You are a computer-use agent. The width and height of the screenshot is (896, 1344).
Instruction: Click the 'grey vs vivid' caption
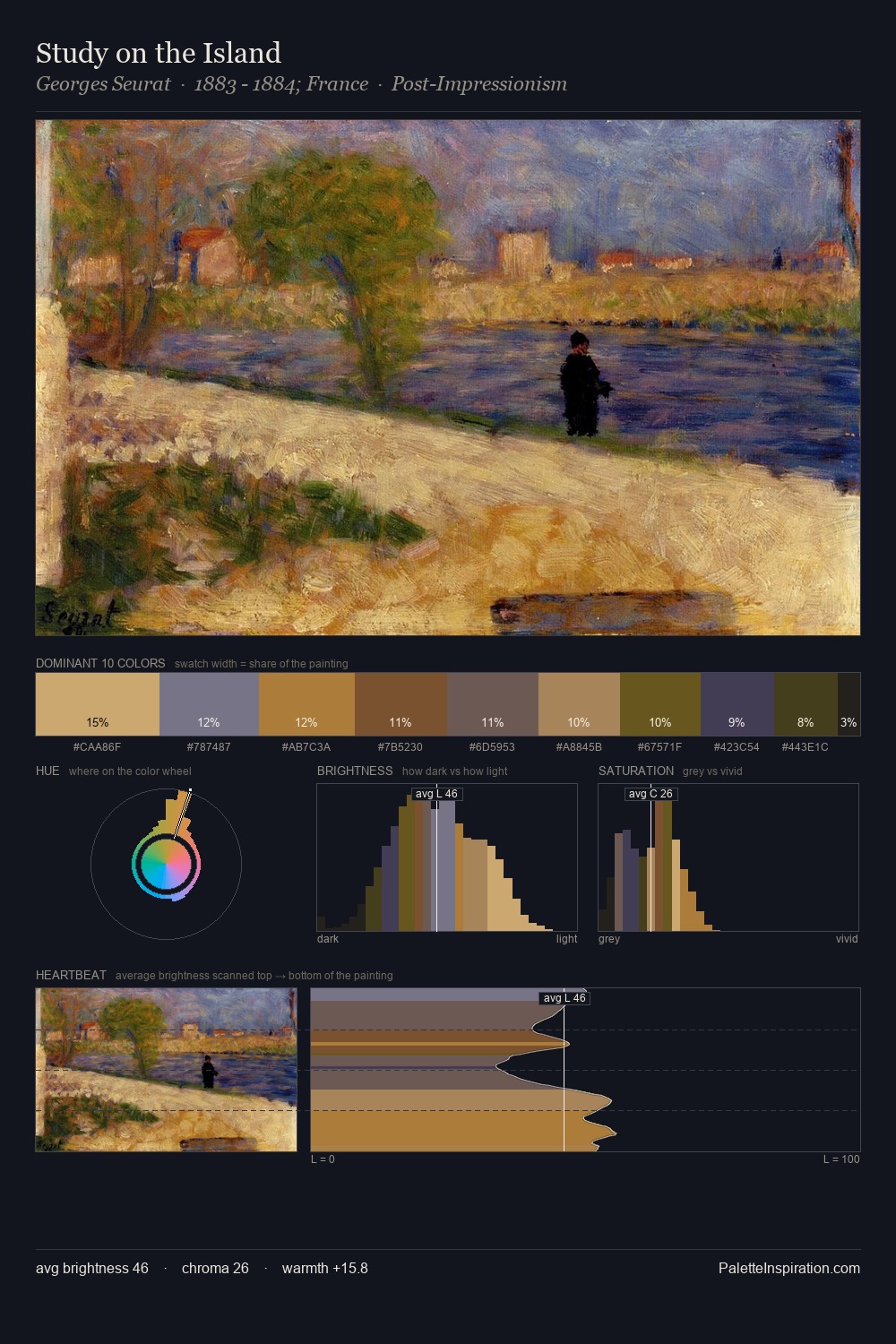[712, 771]
